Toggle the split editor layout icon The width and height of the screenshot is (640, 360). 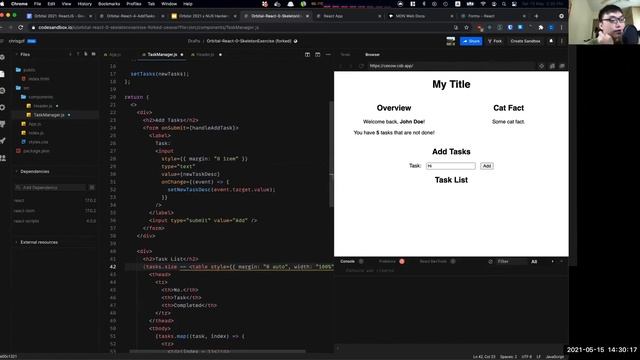tap(307, 55)
